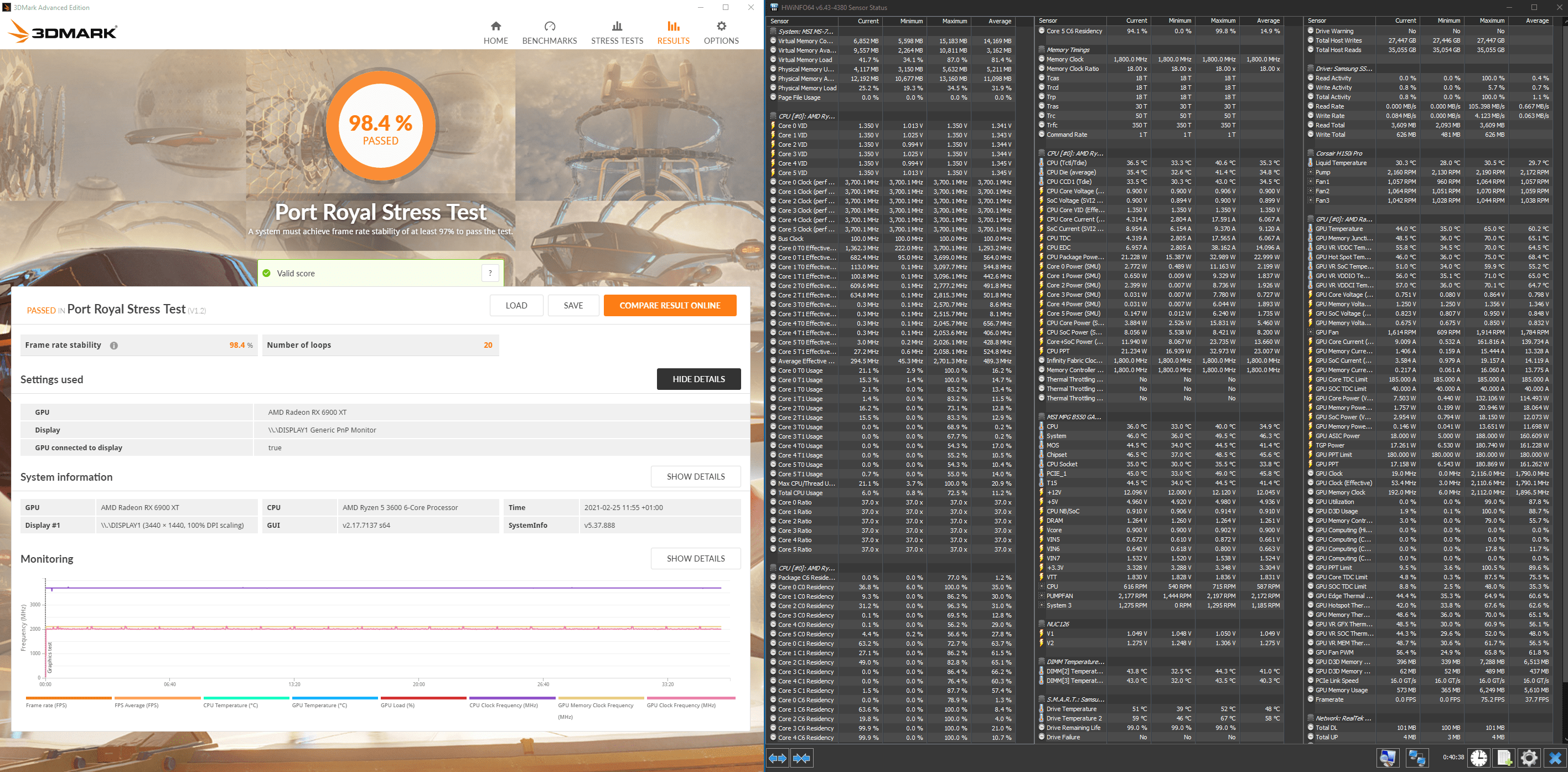Click the LOAD button
The image size is (1568, 772).
[516, 306]
